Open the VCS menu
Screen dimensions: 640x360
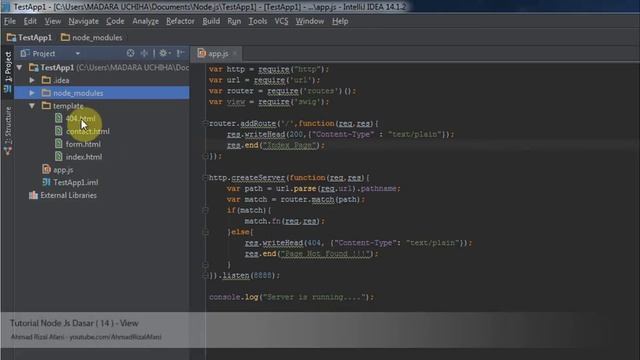pyautogui.click(x=281, y=21)
